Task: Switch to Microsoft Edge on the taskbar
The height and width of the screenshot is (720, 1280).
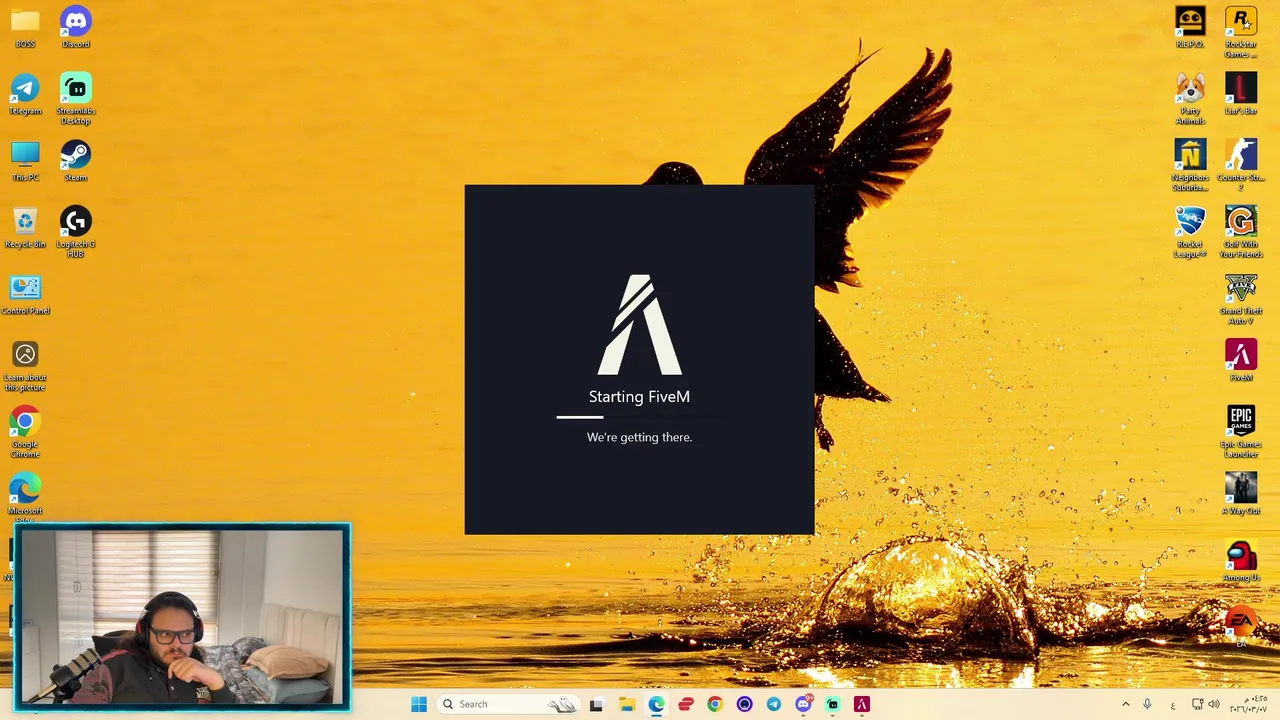Action: 656,704
